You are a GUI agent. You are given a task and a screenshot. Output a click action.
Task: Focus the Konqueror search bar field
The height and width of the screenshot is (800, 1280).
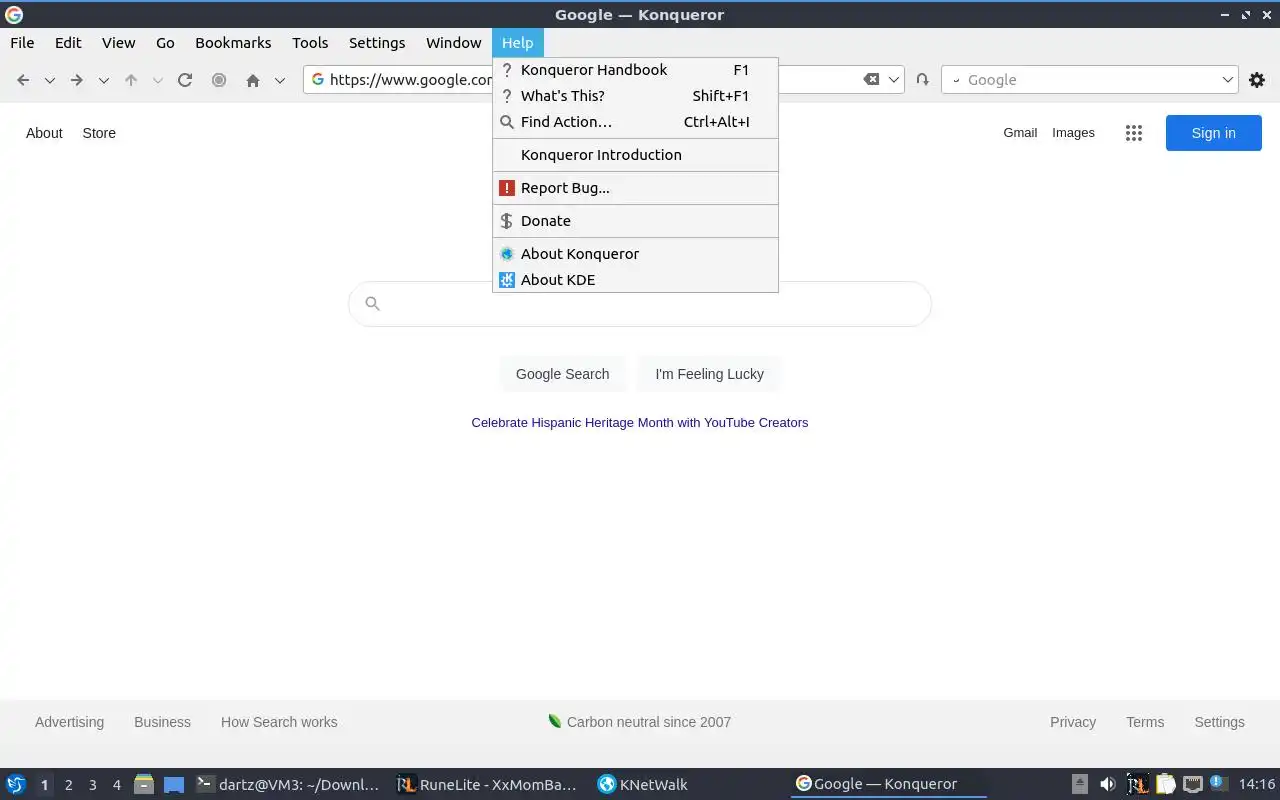(x=1090, y=80)
